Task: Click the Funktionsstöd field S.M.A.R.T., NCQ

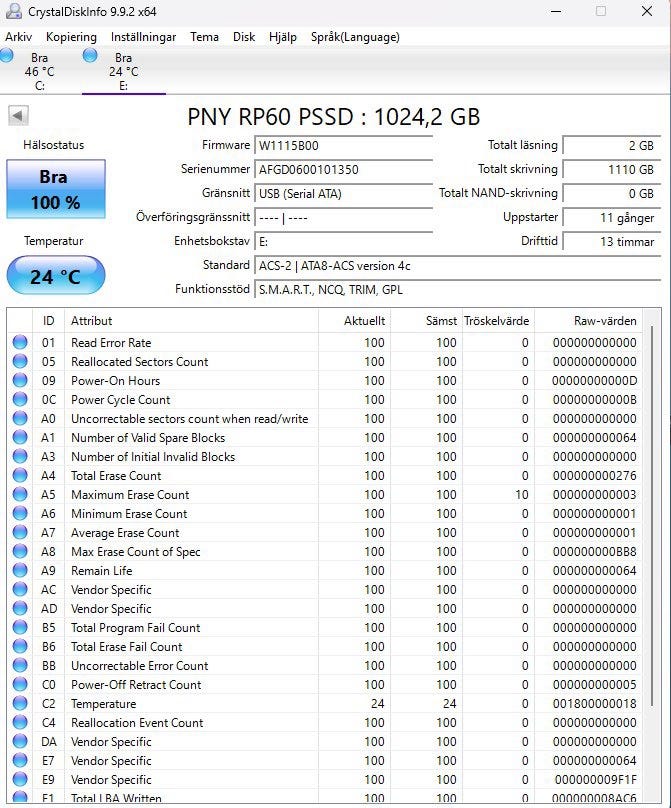Action: coord(457,290)
